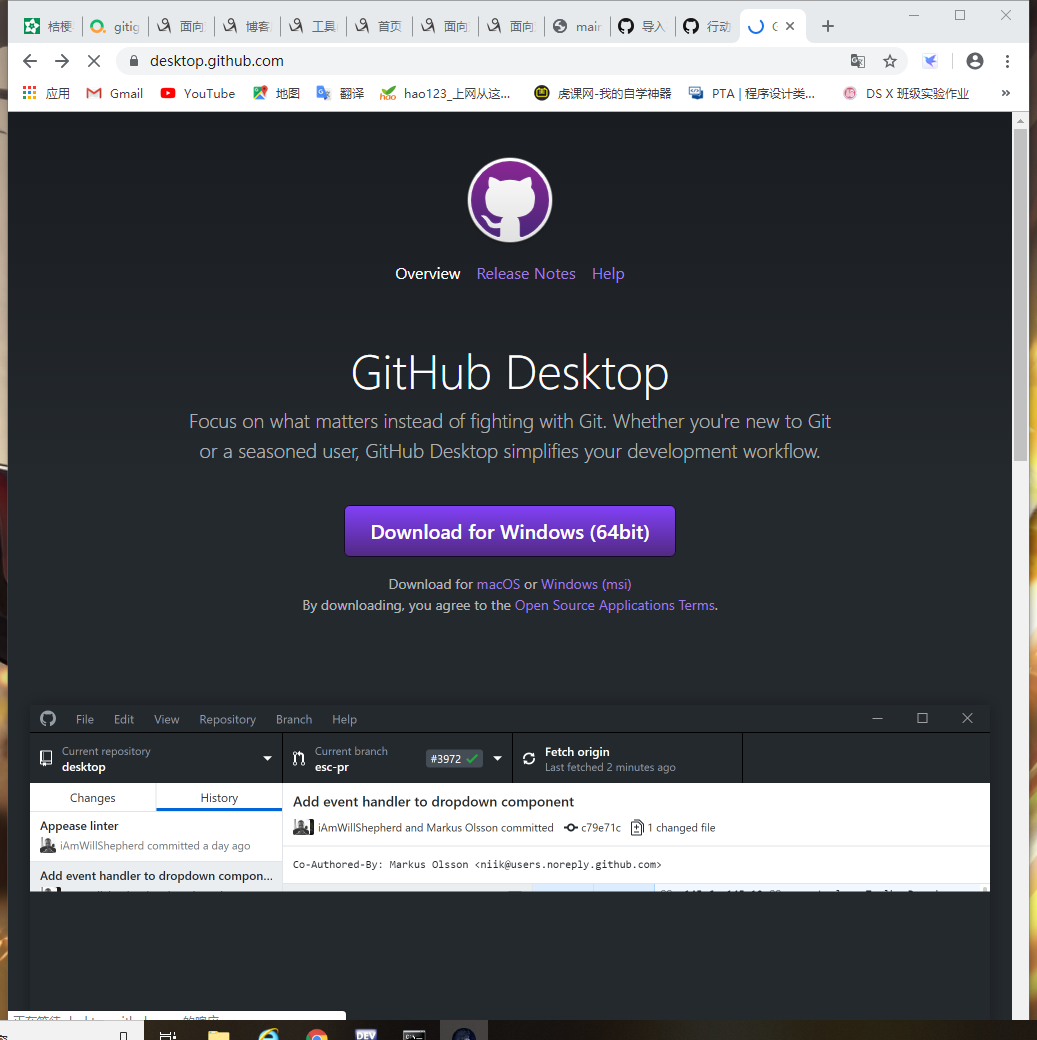Open the Google Translate page icon
This screenshot has height=1040, width=1037.
[x=857, y=61]
